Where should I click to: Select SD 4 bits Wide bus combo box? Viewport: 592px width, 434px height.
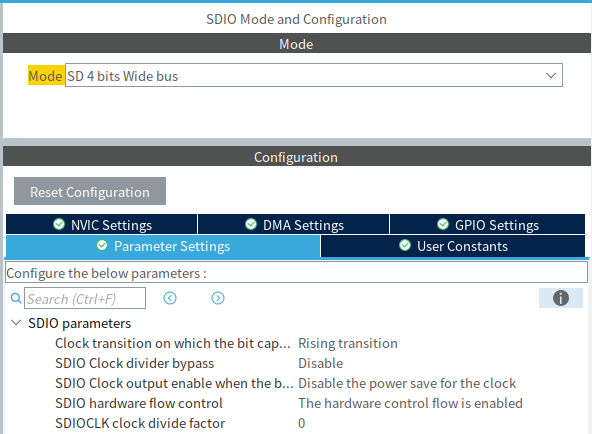(314, 75)
